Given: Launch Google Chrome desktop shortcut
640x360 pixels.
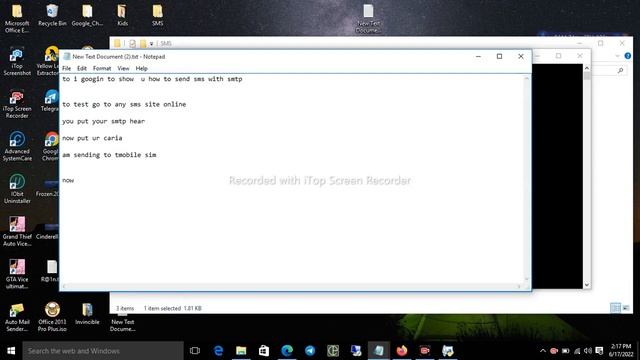Looking at the screenshot, I should (51, 147).
